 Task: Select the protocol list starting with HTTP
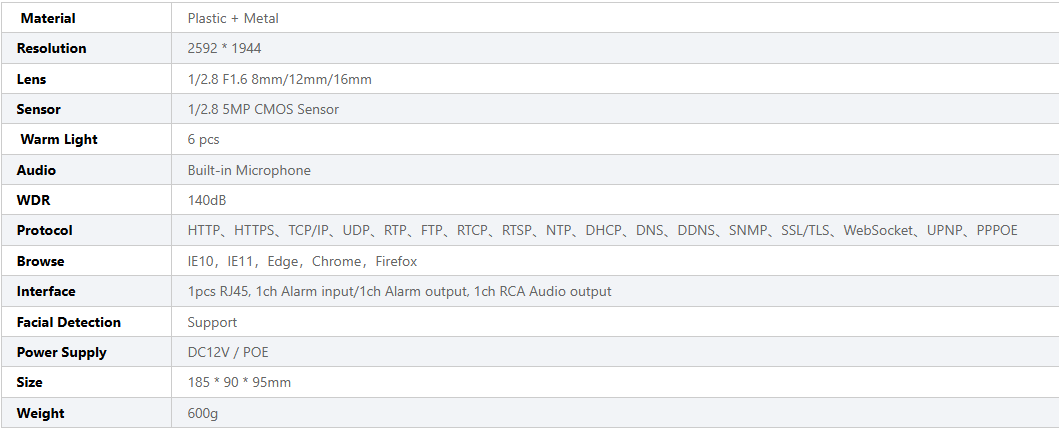point(602,230)
